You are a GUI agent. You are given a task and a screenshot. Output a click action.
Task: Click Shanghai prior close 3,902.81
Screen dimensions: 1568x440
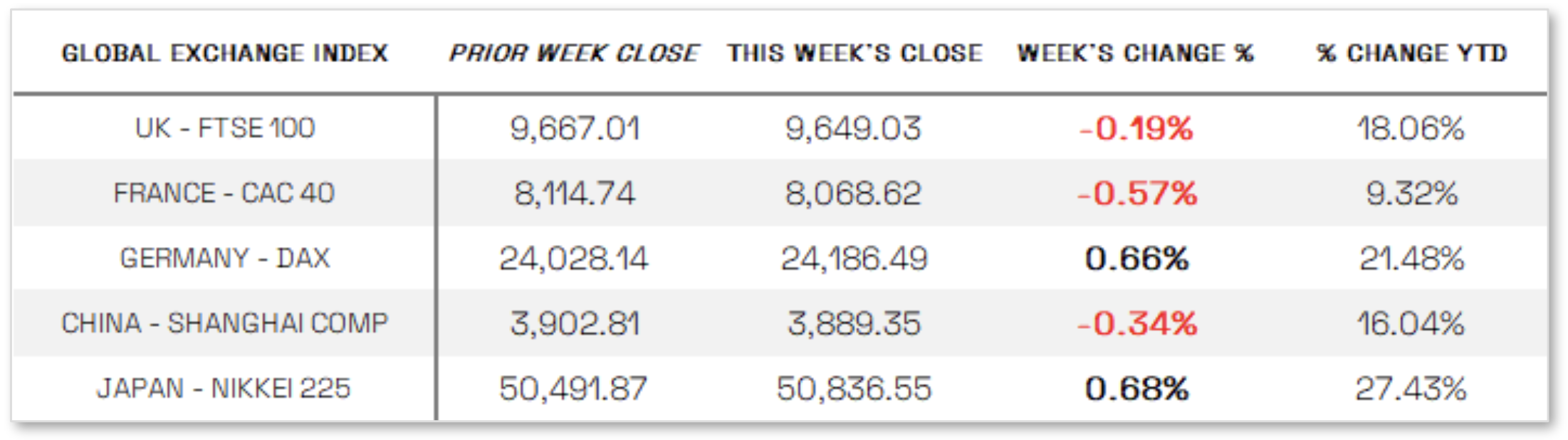pyautogui.click(x=575, y=324)
